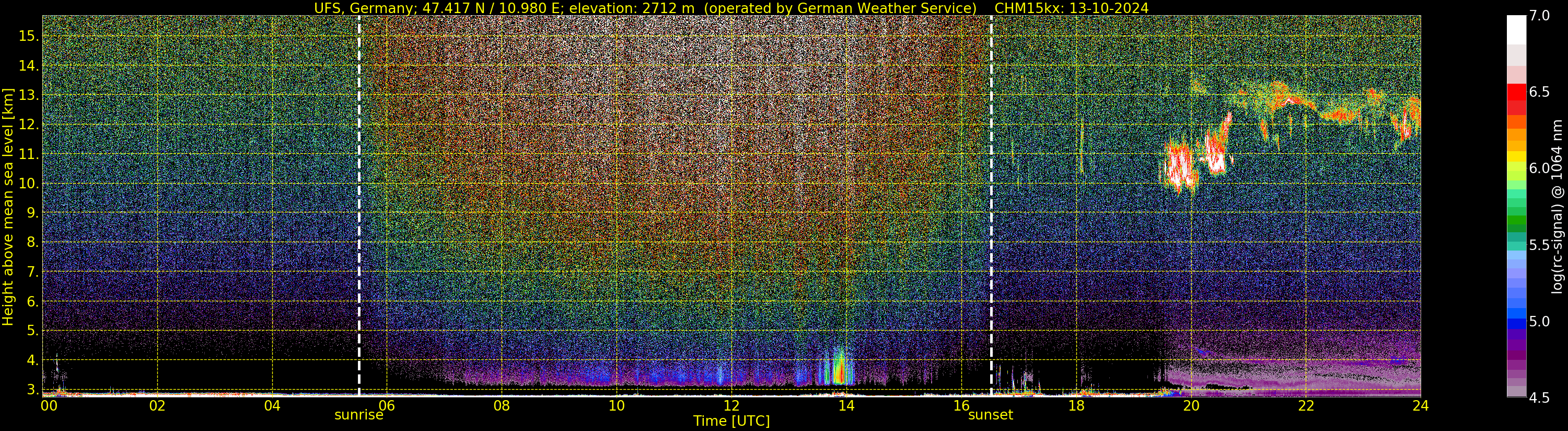Click the red colorbar segment near 6.5
1568x431 pixels.
click(1516, 92)
